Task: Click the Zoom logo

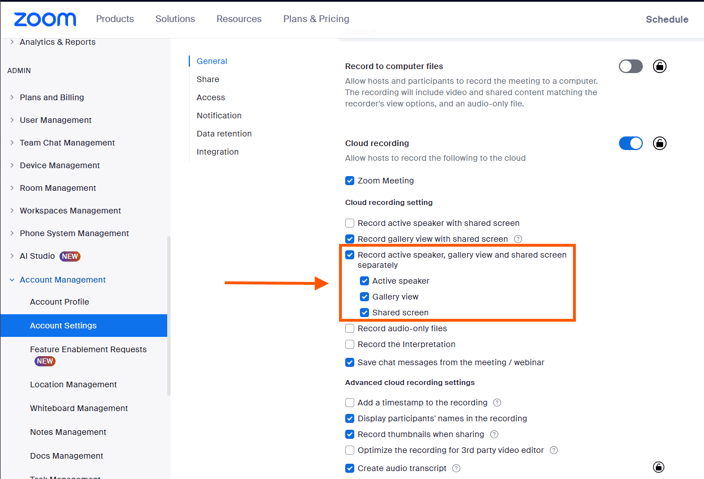Action: (45, 19)
